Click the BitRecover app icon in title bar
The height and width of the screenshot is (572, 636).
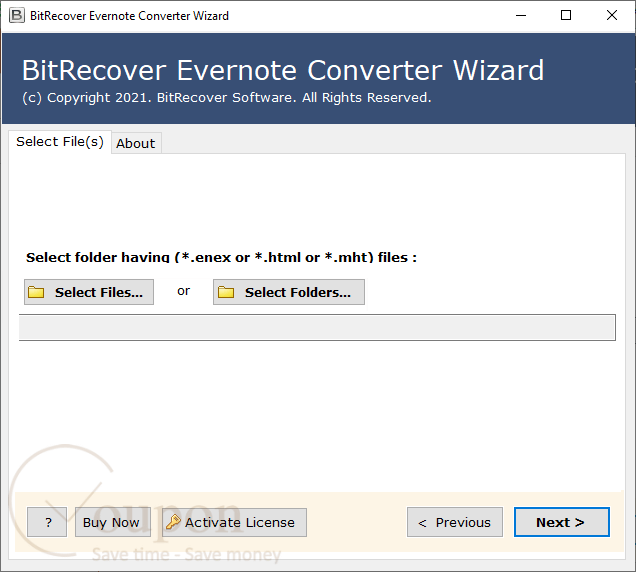17,15
